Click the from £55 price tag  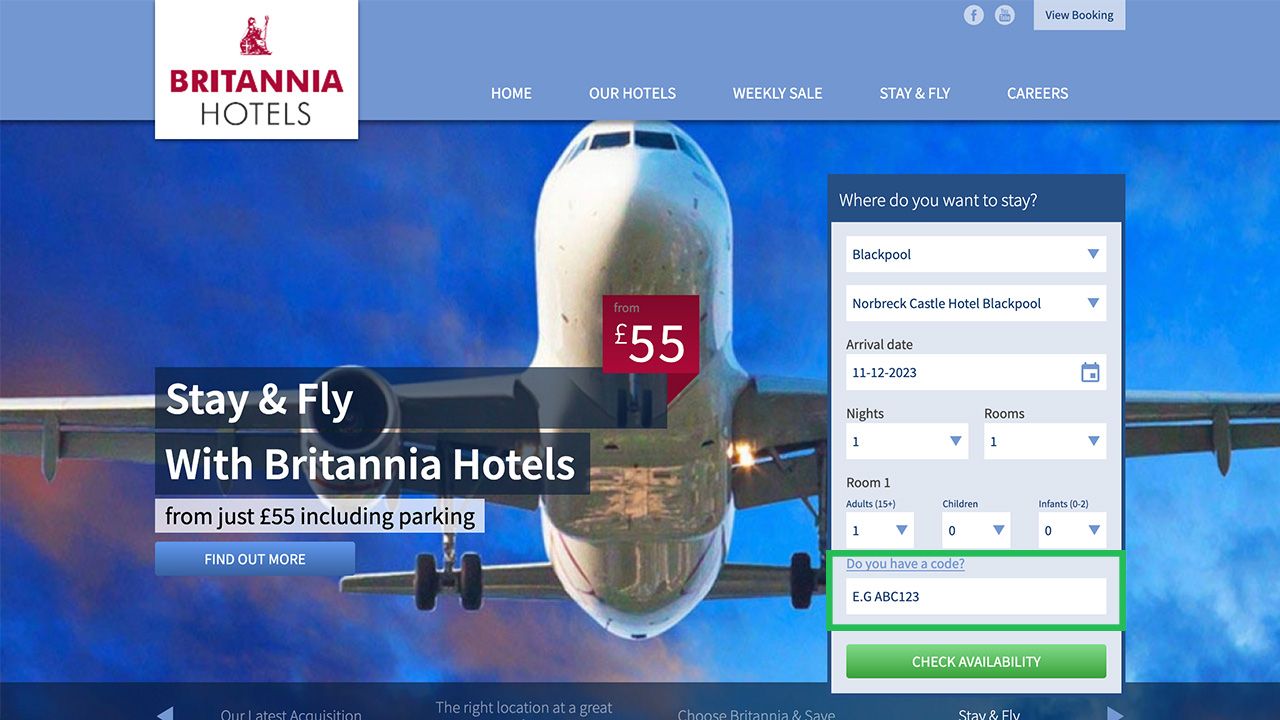tap(650, 334)
